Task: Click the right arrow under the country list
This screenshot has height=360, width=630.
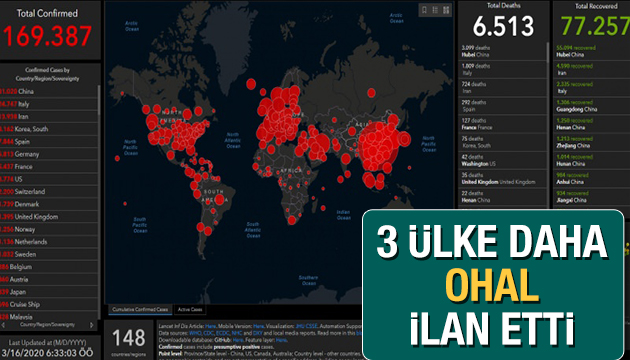Action: (x=92, y=325)
